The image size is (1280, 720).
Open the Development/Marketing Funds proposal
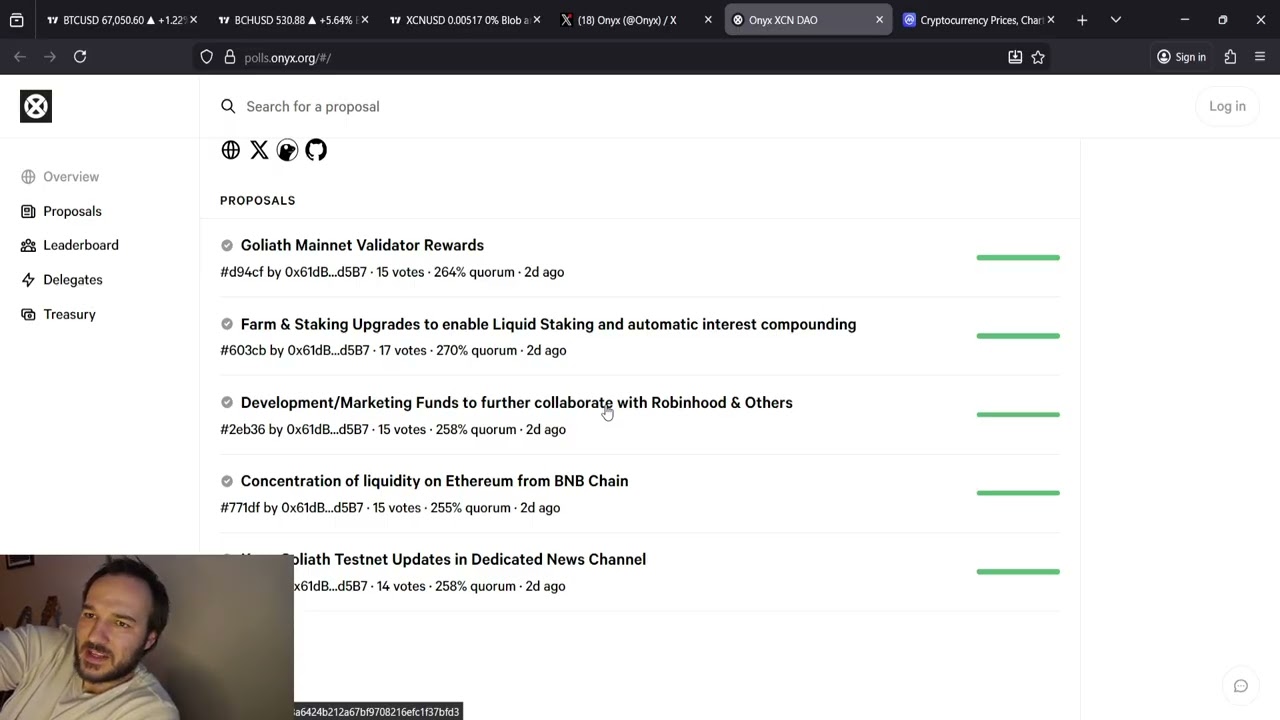click(x=516, y=402)
